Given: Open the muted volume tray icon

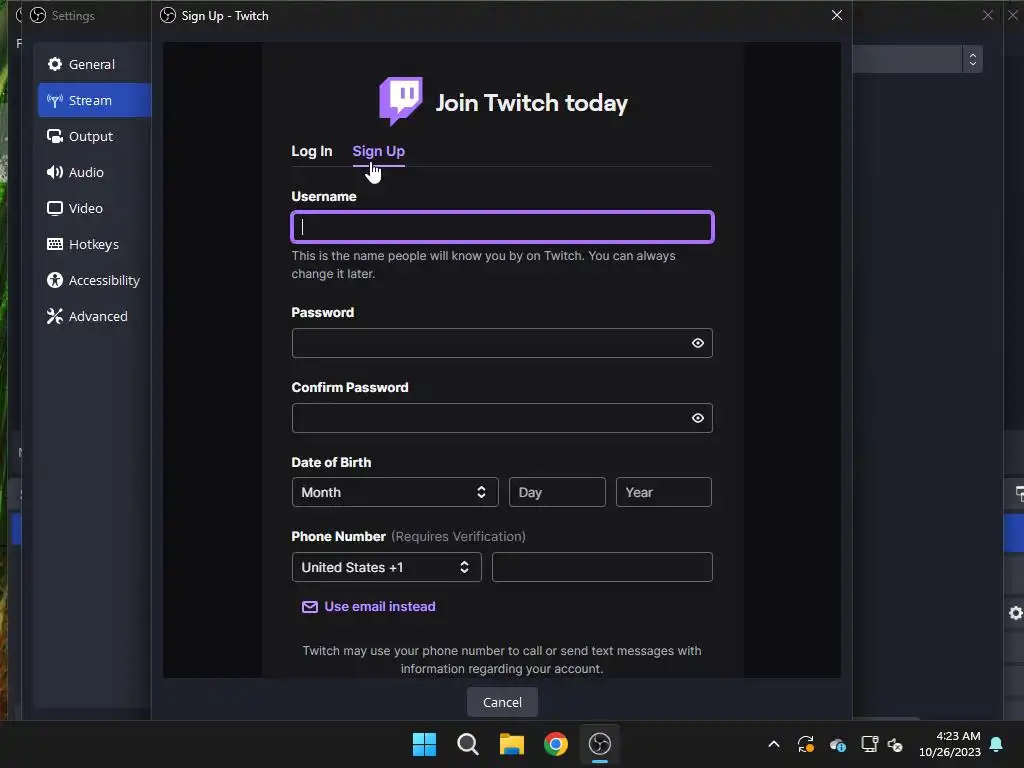Looking at the screenshot, I should 895,744.
